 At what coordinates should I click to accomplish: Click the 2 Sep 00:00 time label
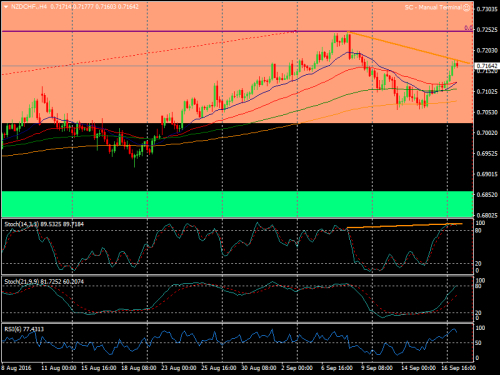(297, 368)
